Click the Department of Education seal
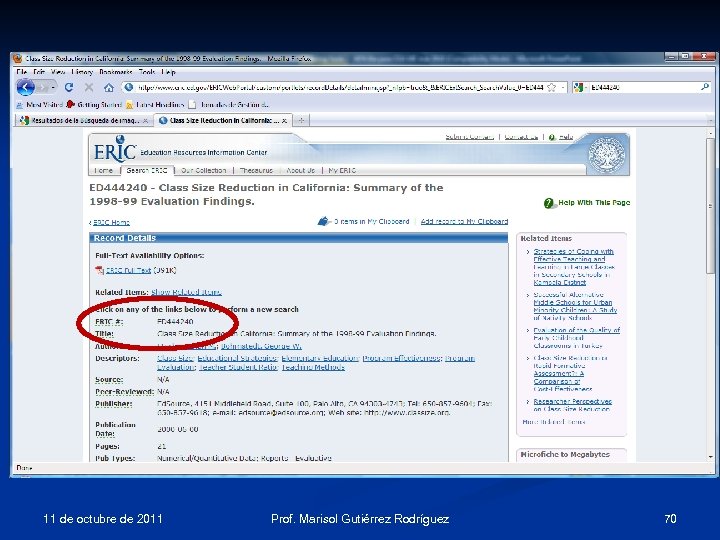Image resolution: width=720 pixels, height=540 pixels. click(607, 155)
